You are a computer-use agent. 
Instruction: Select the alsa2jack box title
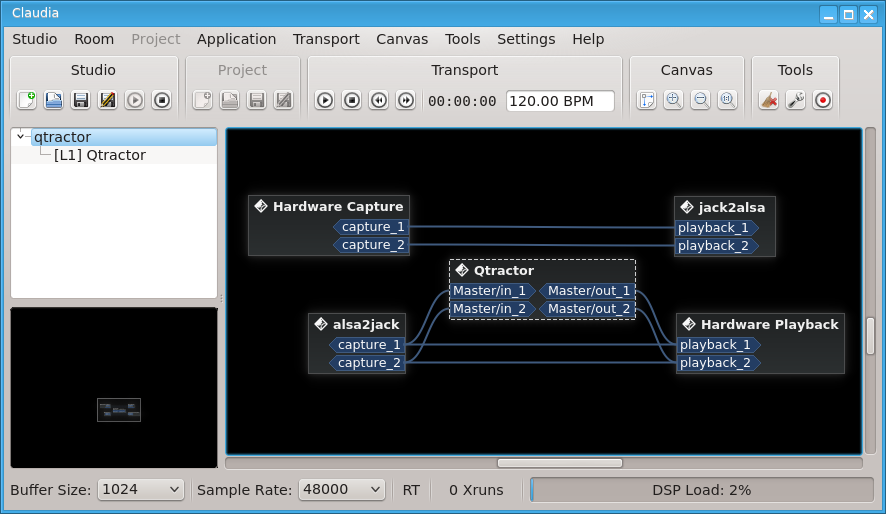pos(366,325)
